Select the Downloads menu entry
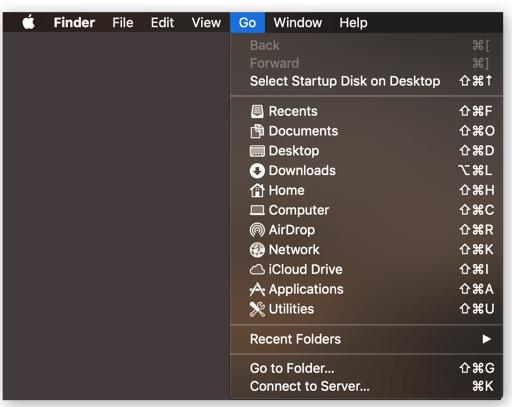This screenshot has width=512, height=407. (x=366, y=171)
